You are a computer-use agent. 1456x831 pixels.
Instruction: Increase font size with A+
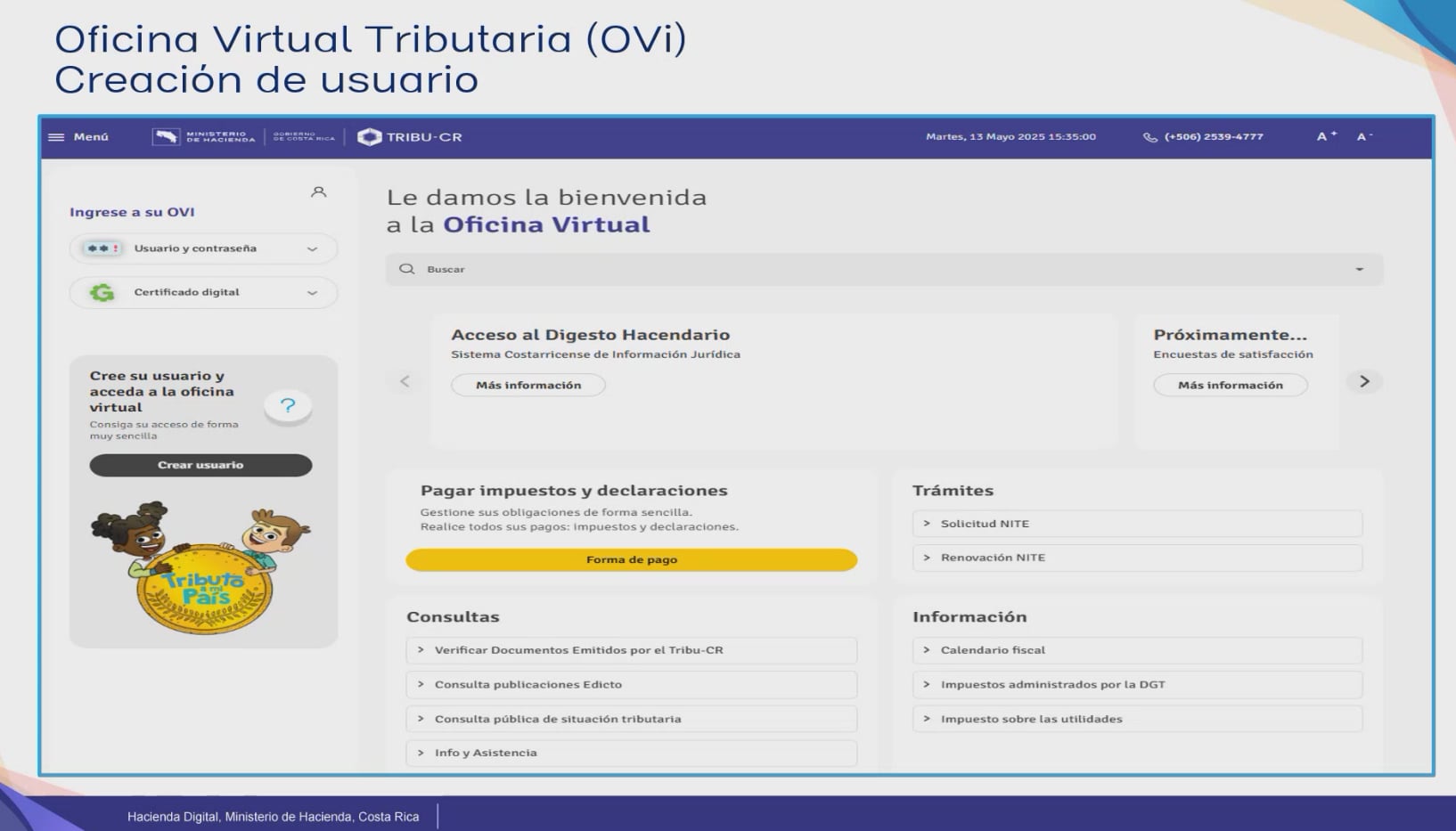(x=1326, y=136)
